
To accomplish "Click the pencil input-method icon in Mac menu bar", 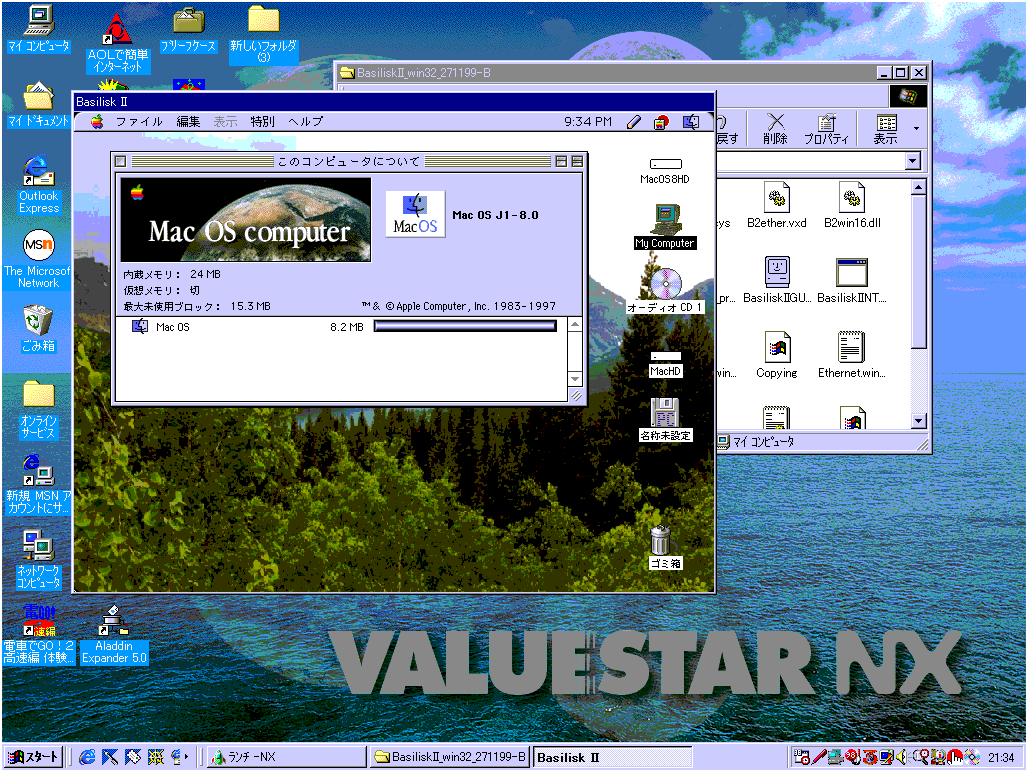I will (x=633, y=122).
